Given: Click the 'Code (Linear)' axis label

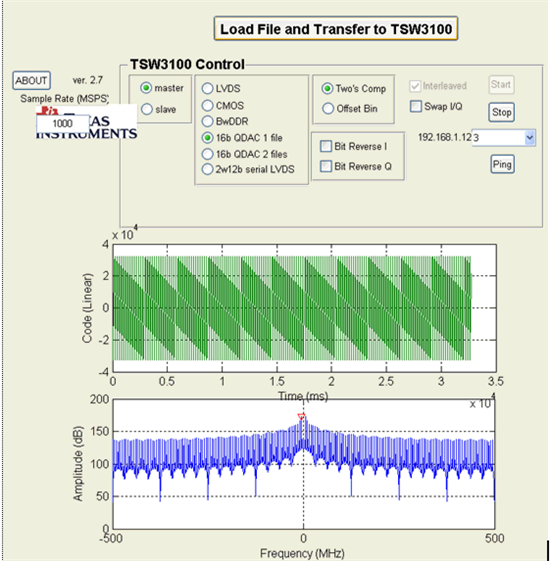Looking at the screenshot, I should click(87, 308).
